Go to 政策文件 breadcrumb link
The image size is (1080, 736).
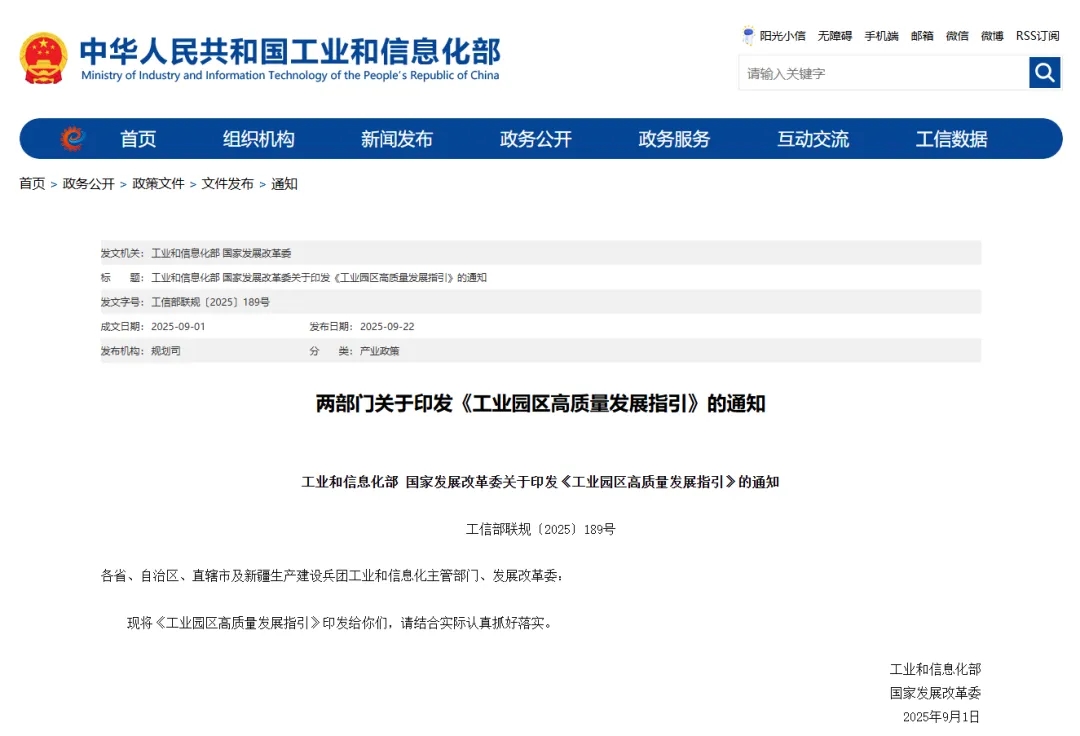coord(158,184)
